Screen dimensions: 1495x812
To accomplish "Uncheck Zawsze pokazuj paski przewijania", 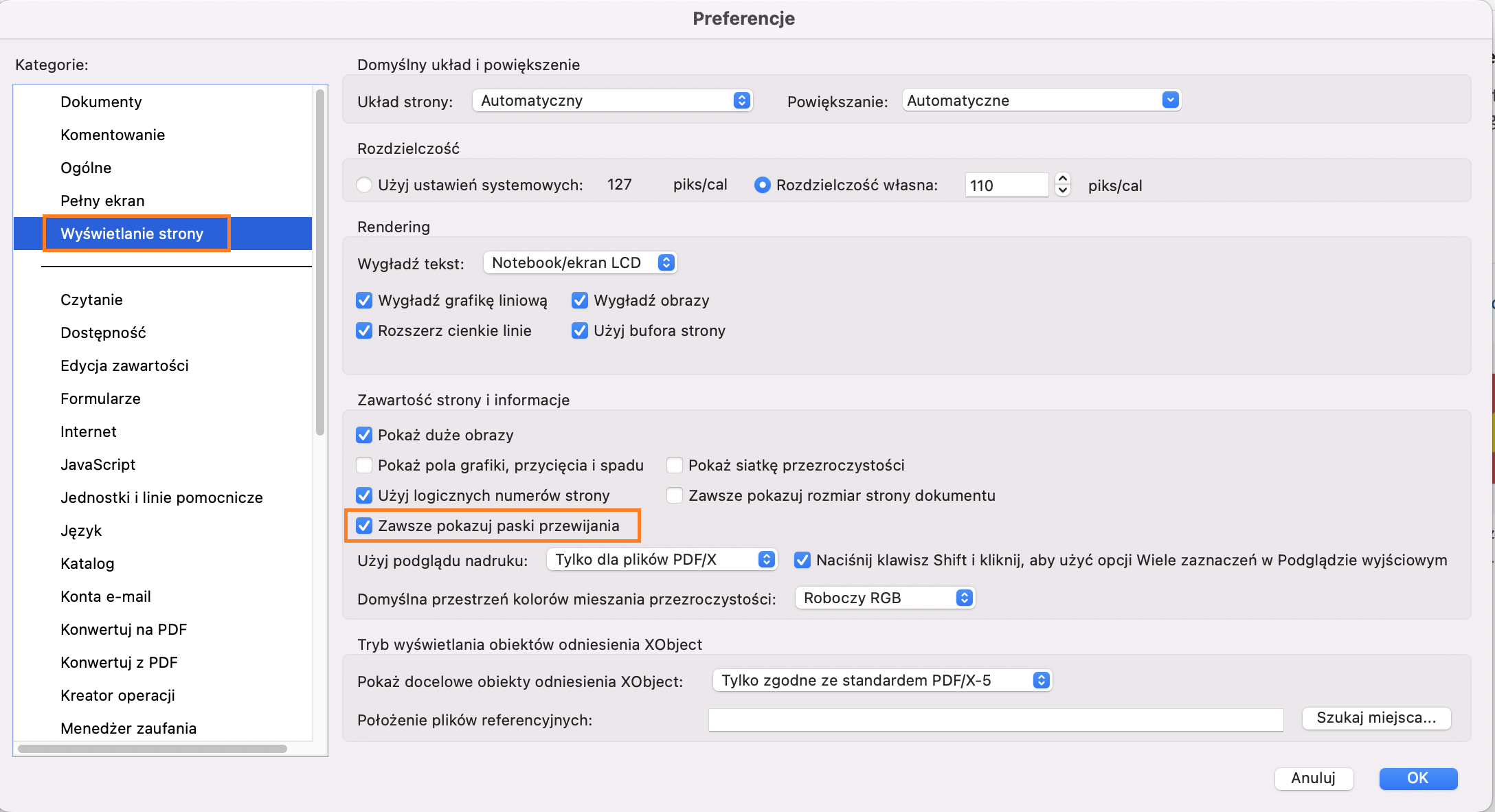I will click(364, 526).
